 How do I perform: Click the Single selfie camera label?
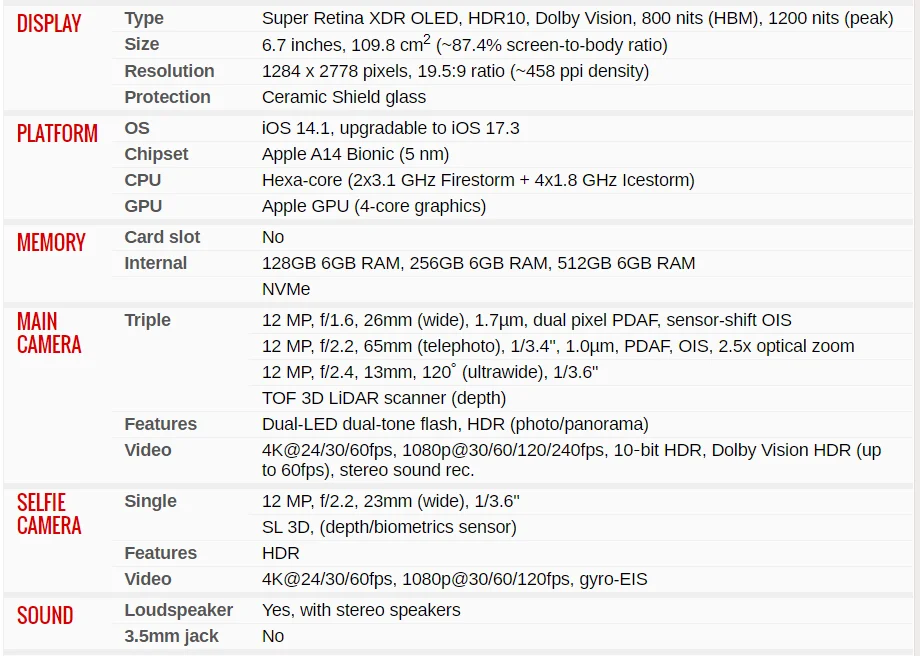(x=150, y=501)
